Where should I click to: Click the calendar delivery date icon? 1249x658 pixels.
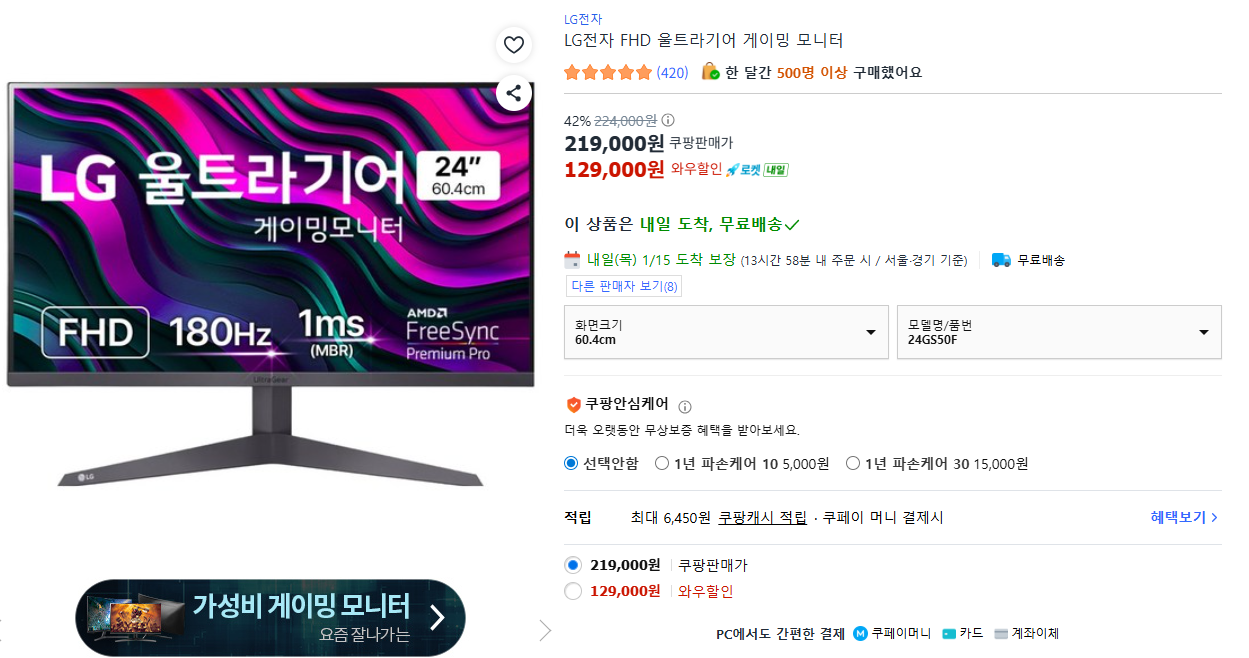point(573,260)
